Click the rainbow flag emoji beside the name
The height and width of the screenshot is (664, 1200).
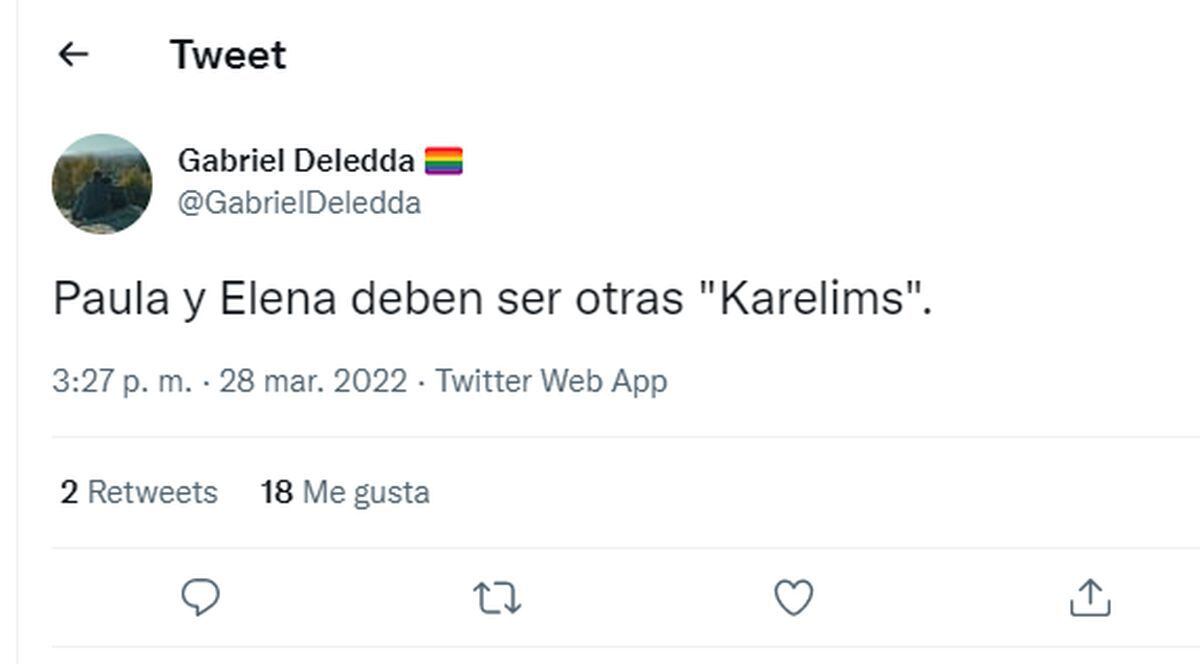446,158
